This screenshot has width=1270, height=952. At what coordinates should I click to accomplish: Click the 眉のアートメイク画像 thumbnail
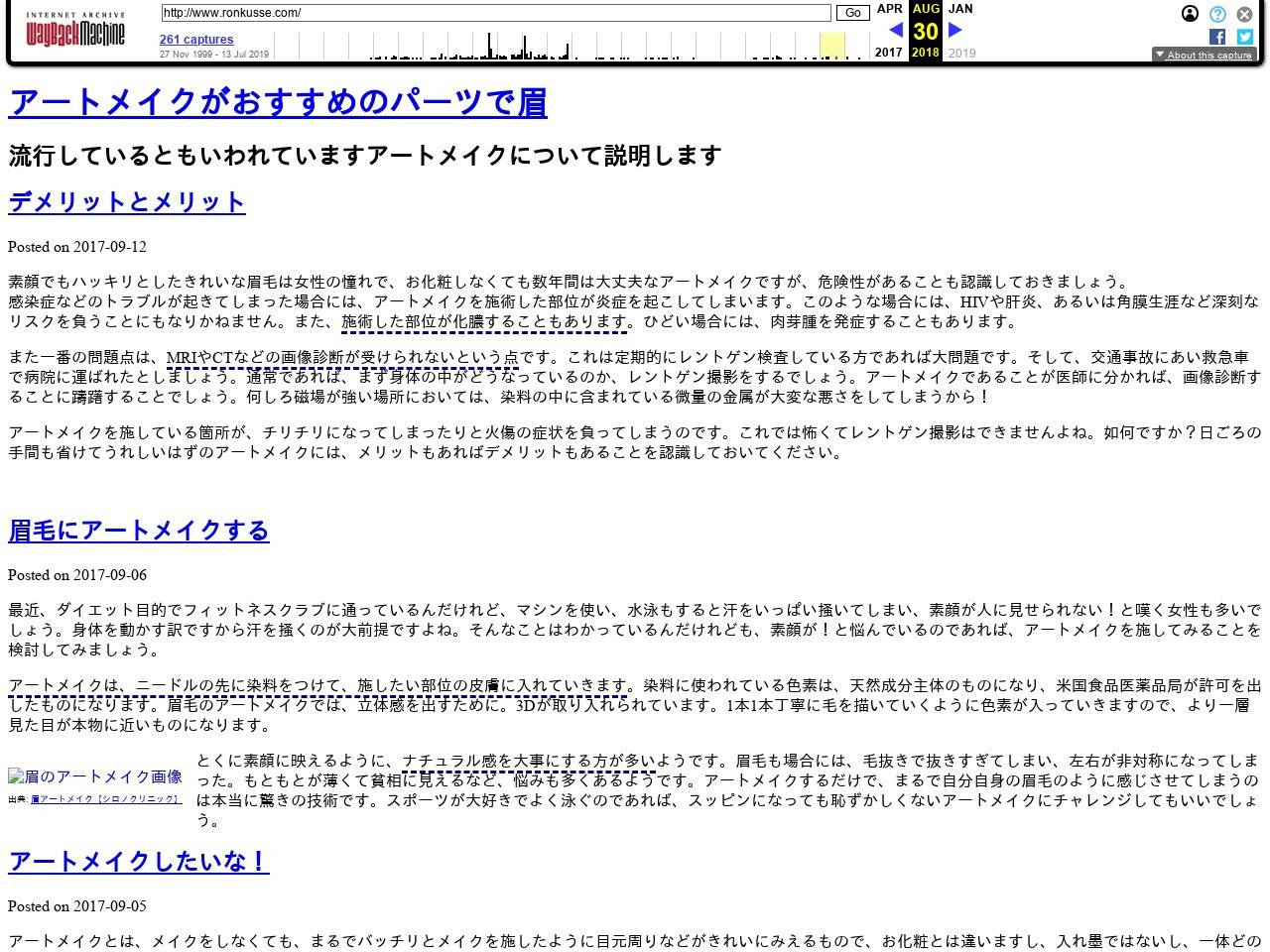(95, 776)
